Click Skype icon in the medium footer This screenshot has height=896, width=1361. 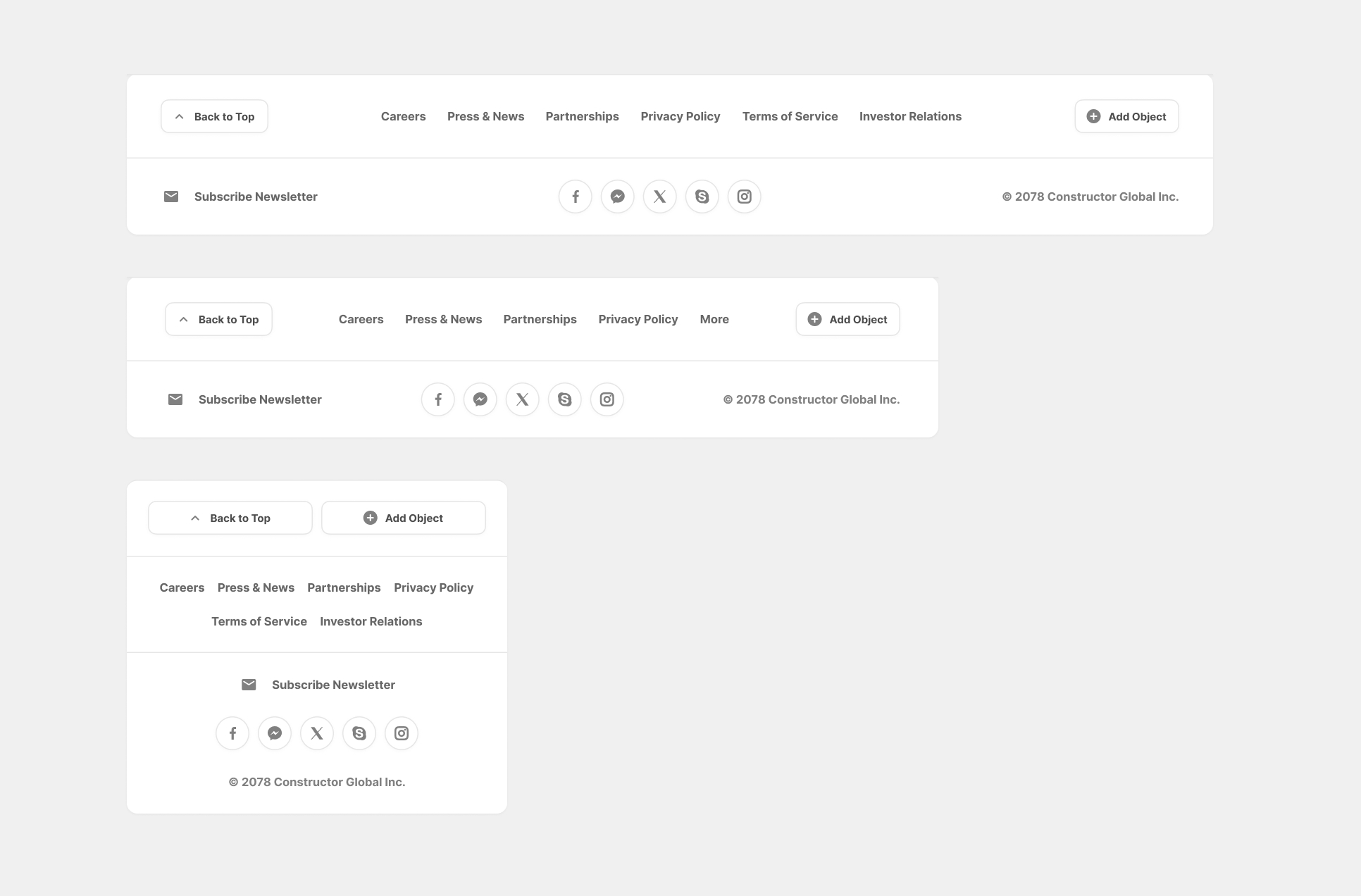pos(565,399)
